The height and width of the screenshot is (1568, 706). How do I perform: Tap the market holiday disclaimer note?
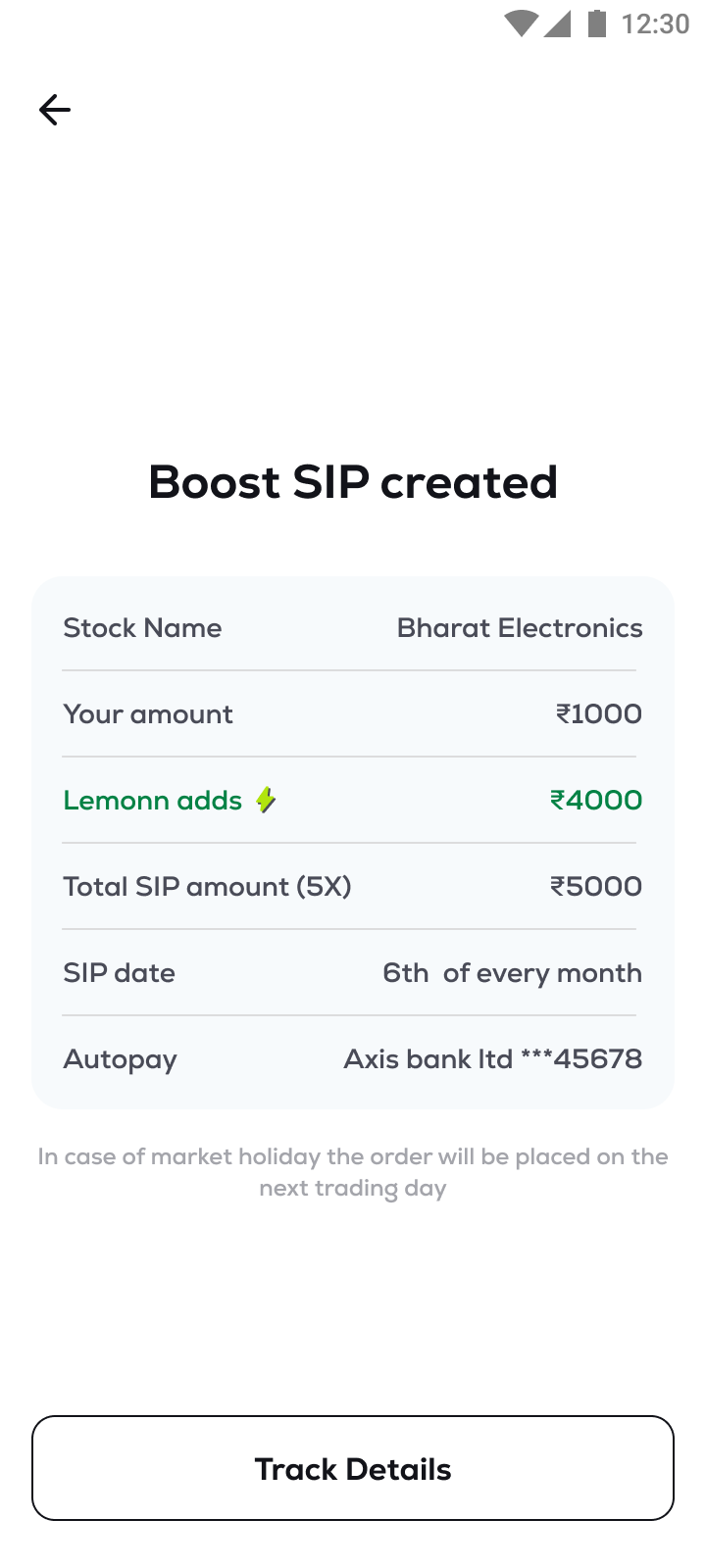[x=353, y=1172]
